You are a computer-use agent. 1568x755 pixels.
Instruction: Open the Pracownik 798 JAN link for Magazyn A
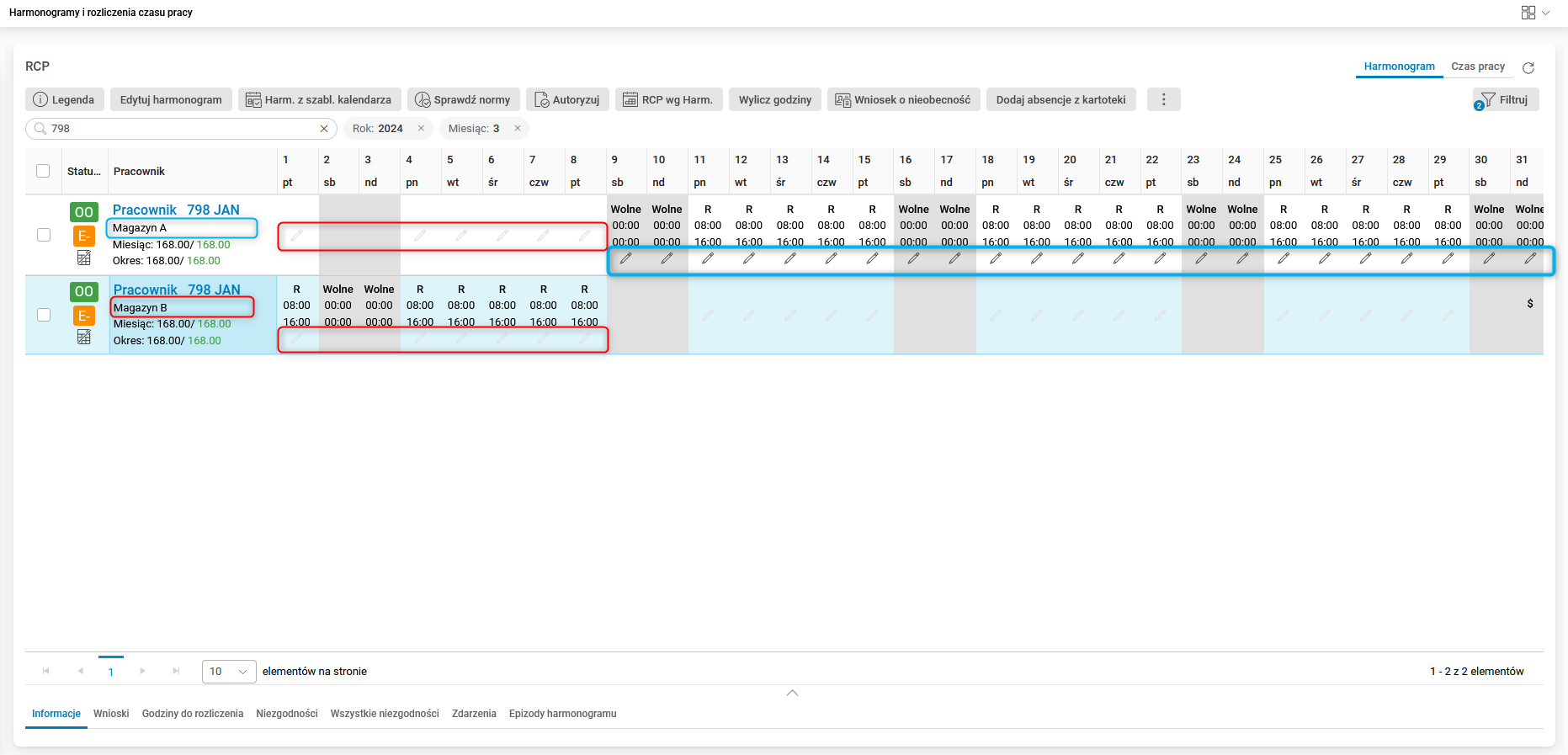point(176,210)
